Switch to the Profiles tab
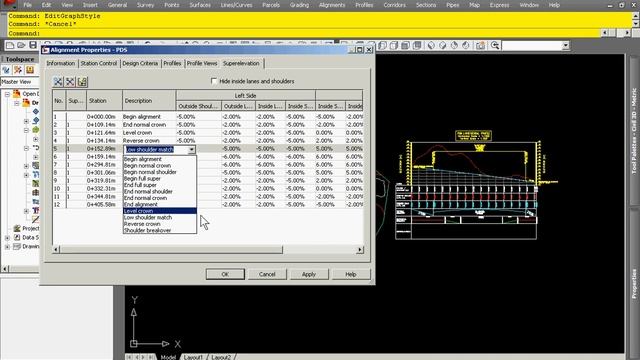Viewport: 640px width, 360px height. pos(172,63)
